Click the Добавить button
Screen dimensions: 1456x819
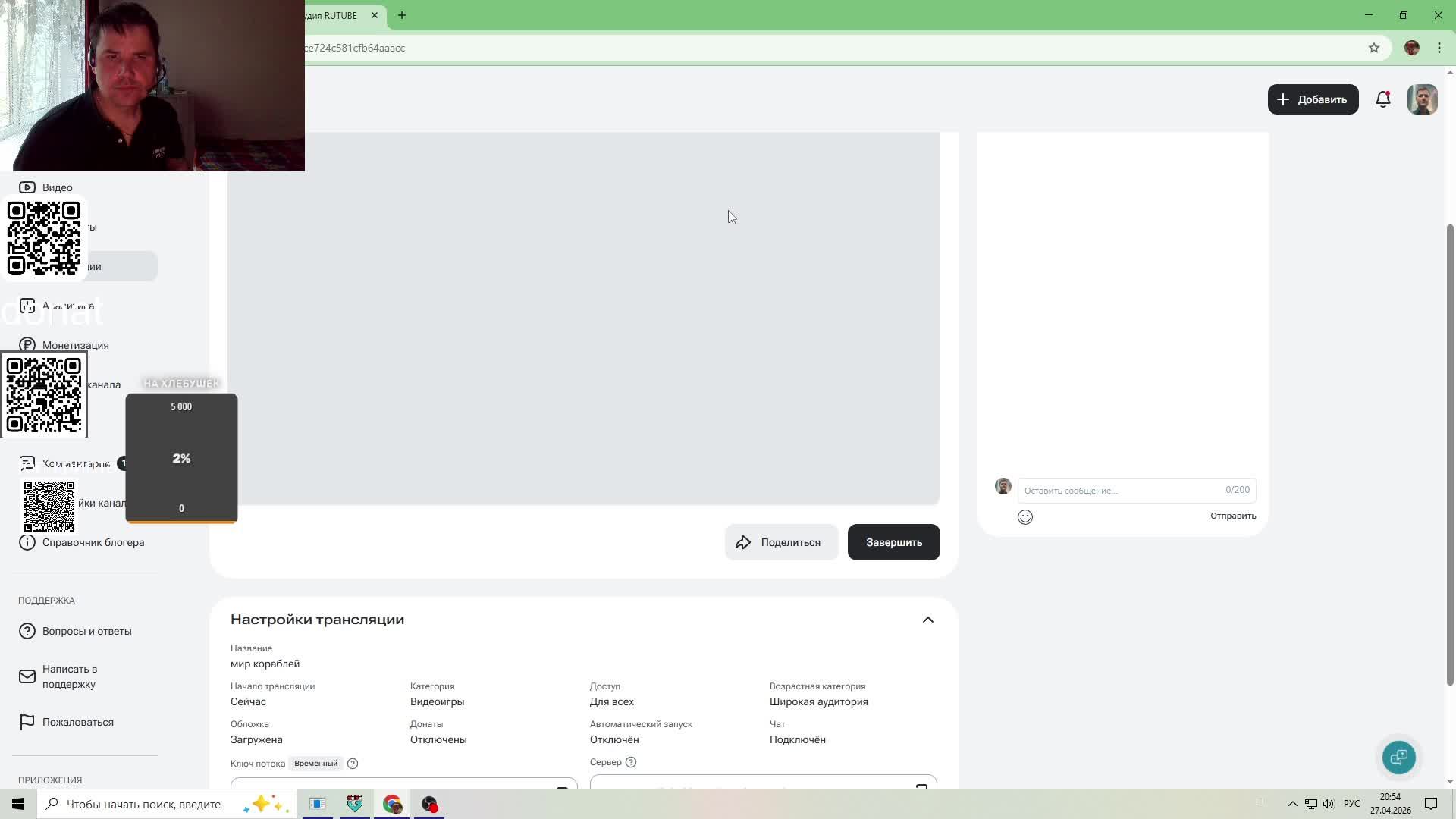(x=1312, y=99)
